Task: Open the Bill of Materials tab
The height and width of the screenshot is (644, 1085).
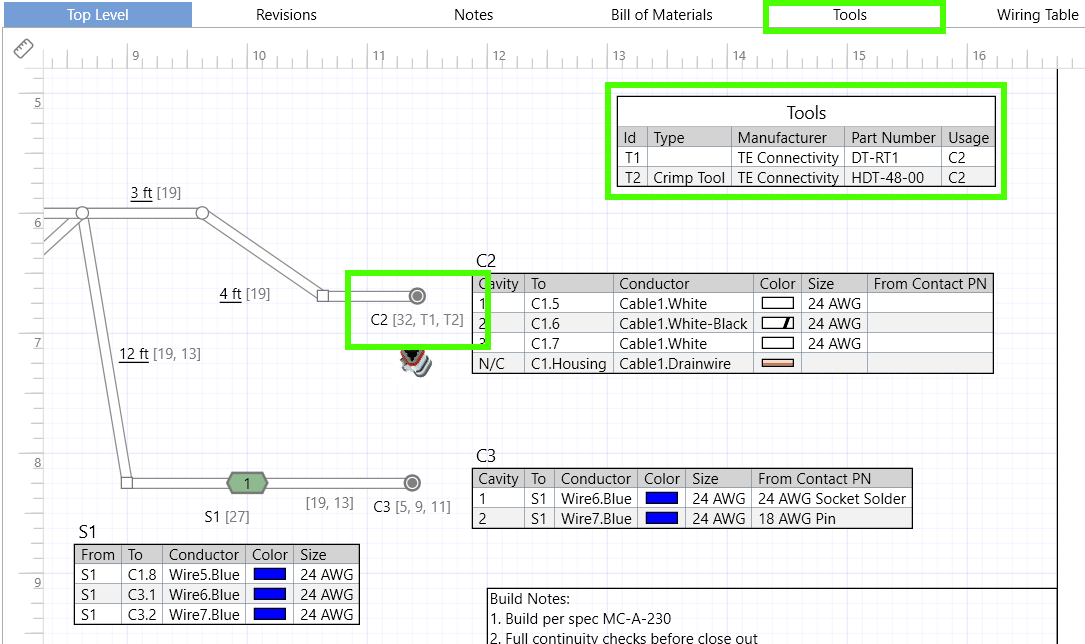Action: coord(662,15)
